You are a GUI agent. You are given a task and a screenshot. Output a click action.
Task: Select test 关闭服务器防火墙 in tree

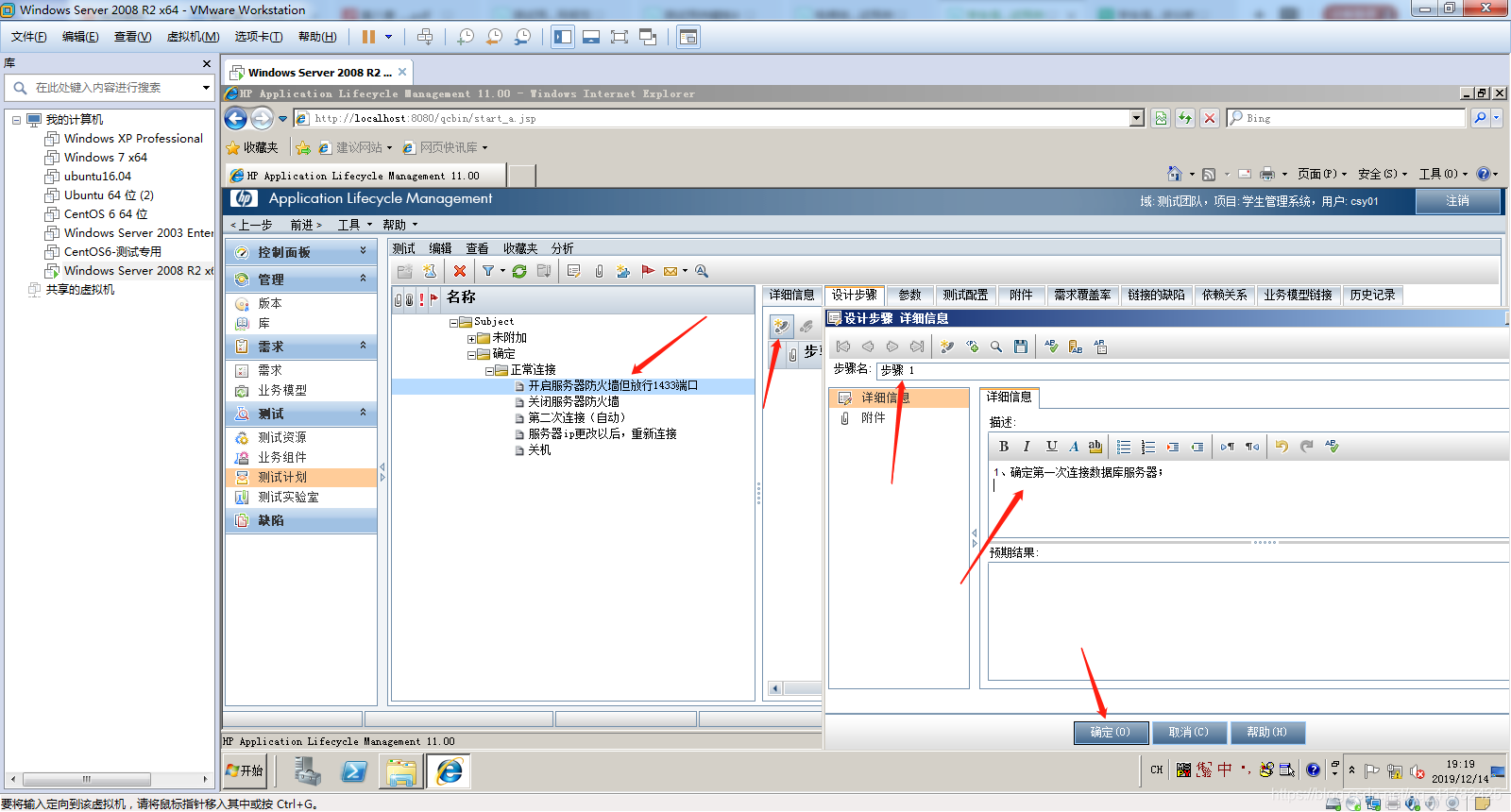pyautogui.click(x=574, y=402)
